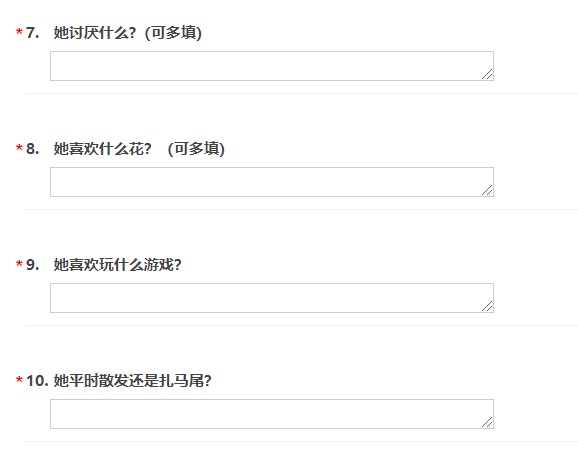Click the red asterisk beside question 7
578x456 pixels.
(x=19, y=32)
